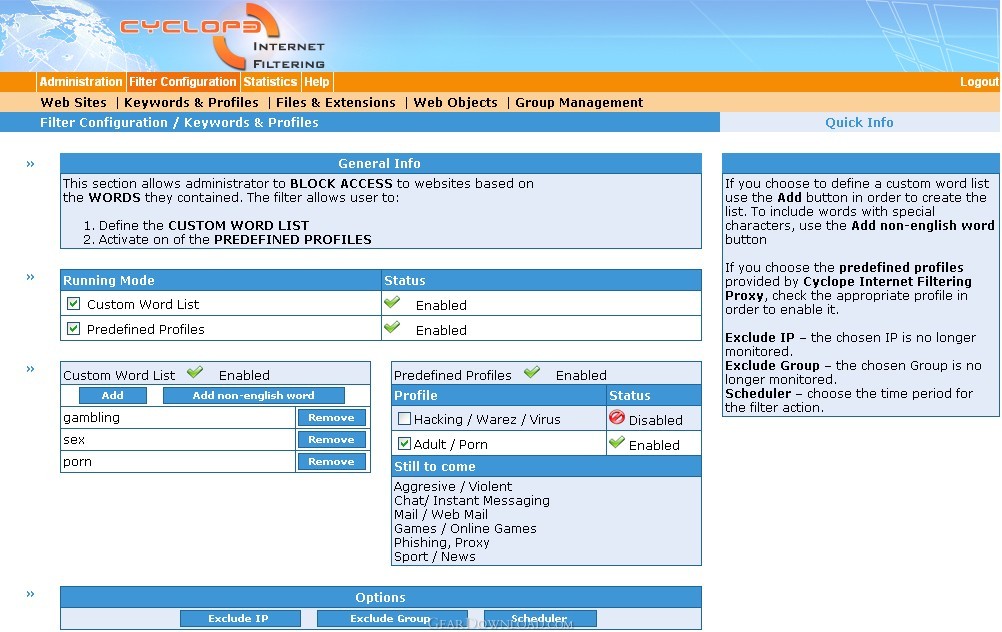Click green check in Predefined Profiles status row
This screenshot has height=632, width=1002.
[x=392, y=327]
